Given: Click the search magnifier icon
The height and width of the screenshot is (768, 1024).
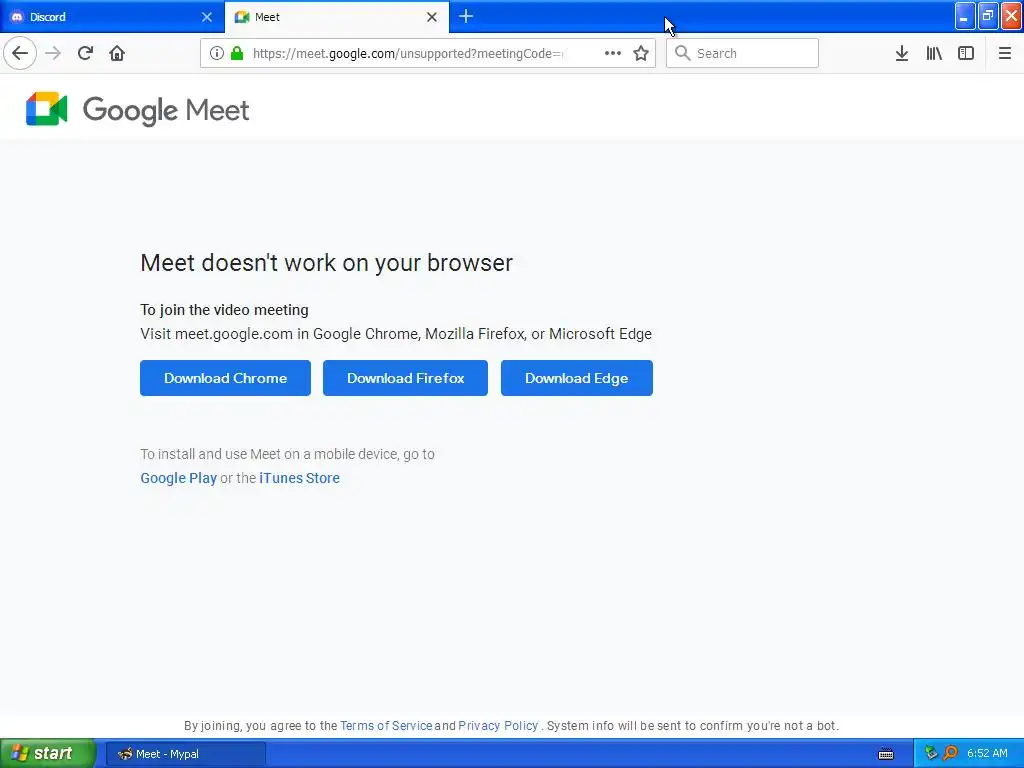Looking at the screenshot, I should click(682, 53).
